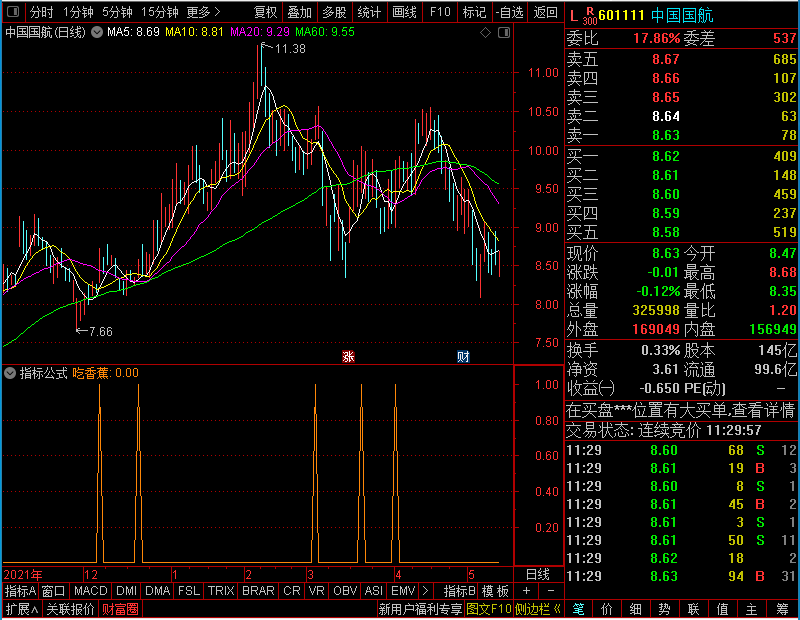Select the 15分钟 period

pyautogui.click(x=159, y=12)
